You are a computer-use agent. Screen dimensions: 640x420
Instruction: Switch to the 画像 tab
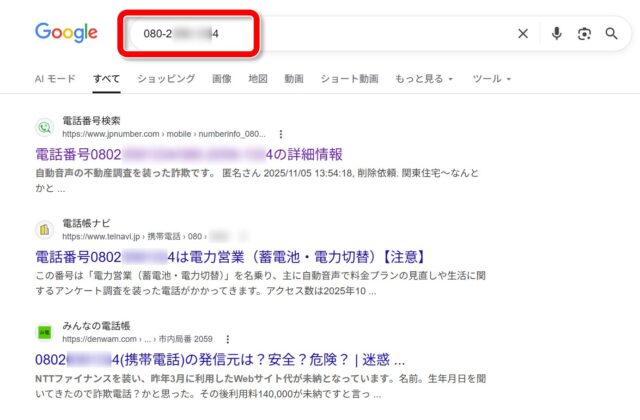pos(221,78)
